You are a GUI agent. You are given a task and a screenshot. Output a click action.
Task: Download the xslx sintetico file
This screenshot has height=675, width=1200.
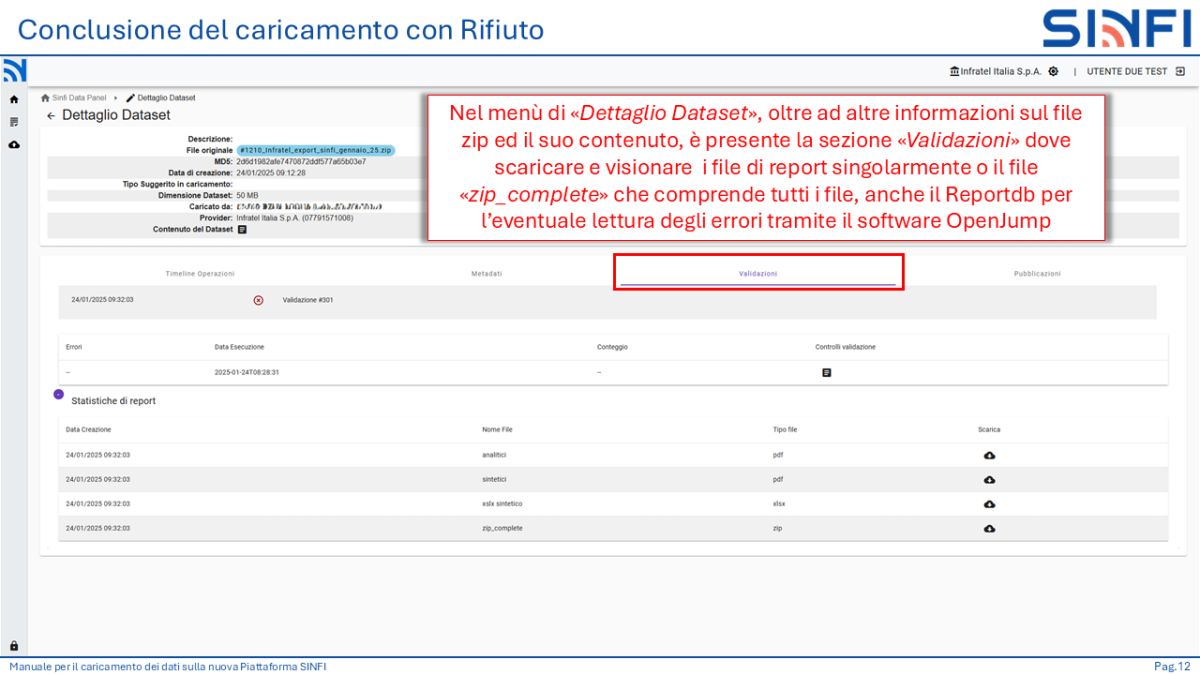click(x=989, y=504)
